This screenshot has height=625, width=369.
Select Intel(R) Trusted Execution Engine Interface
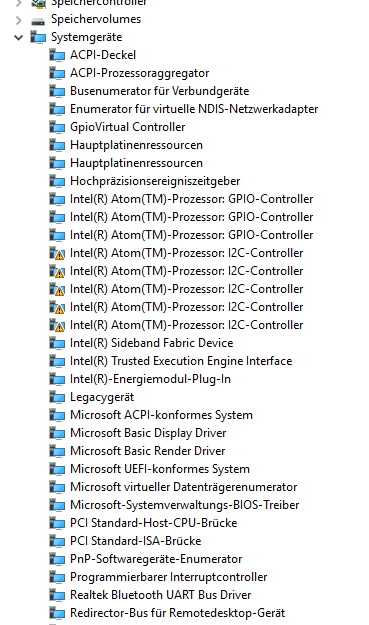tap(181, 361)
